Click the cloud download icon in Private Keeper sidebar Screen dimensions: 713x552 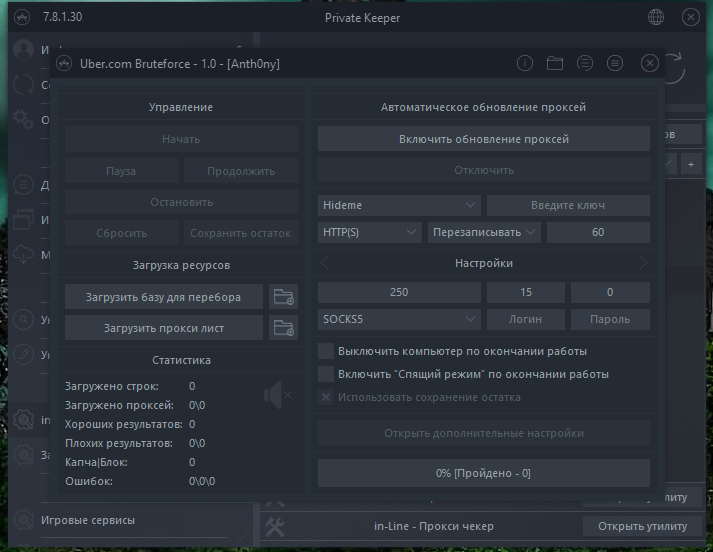[23, 255]
